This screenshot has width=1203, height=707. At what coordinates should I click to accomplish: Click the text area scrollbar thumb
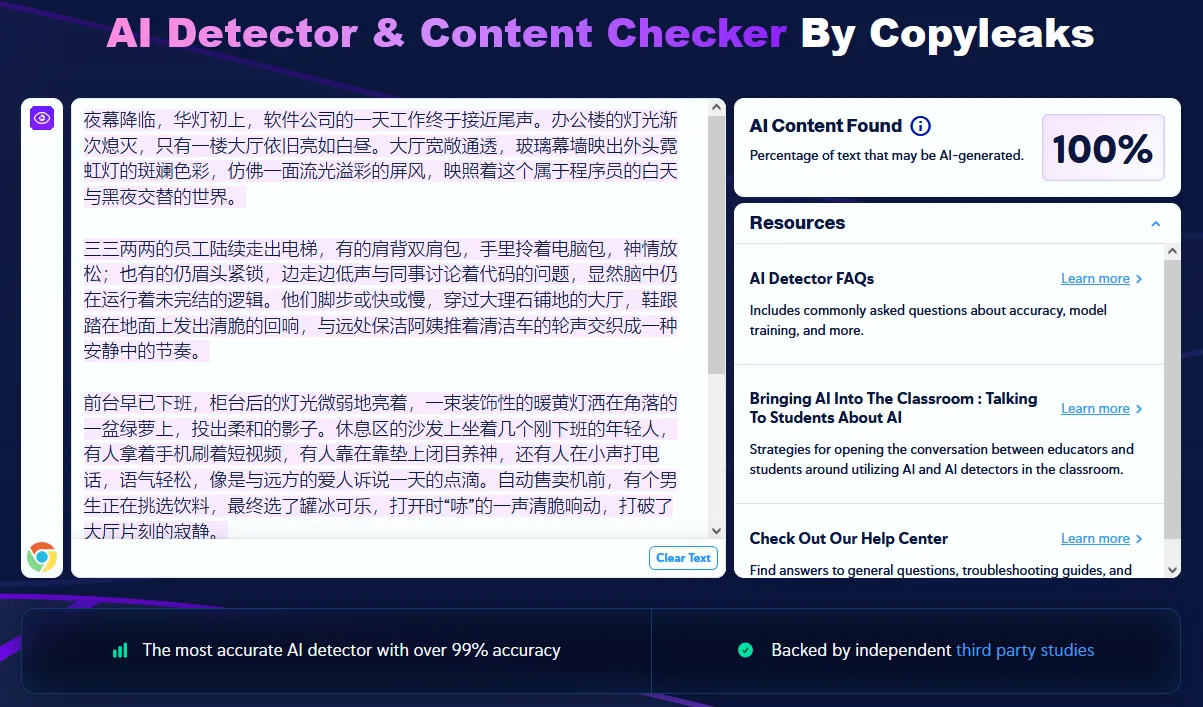(716, 245)
